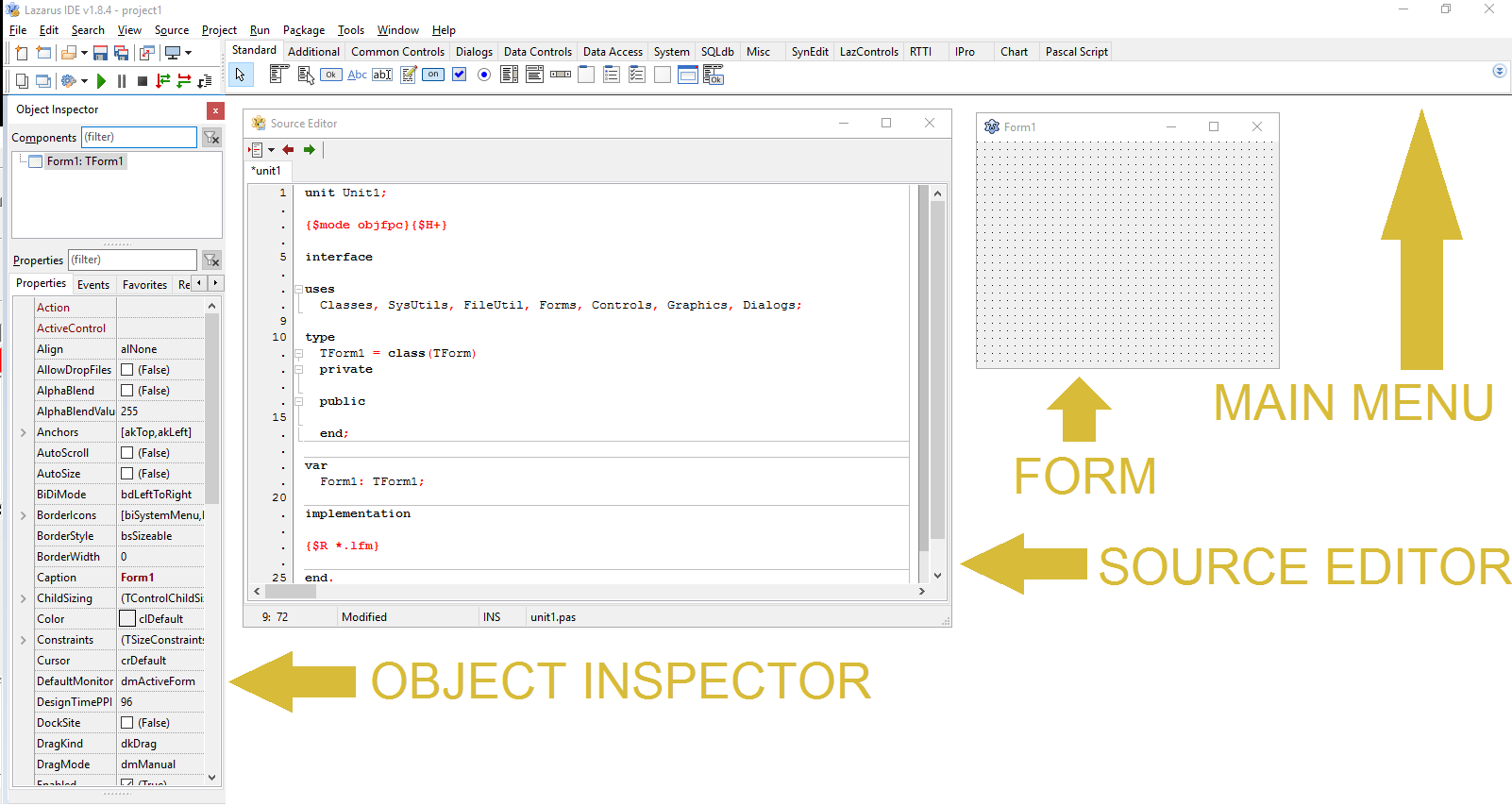Toggle the AllowDropFiles checkbox
Viewport: 1512px width, 806px height.
click(x=127, y=370)
